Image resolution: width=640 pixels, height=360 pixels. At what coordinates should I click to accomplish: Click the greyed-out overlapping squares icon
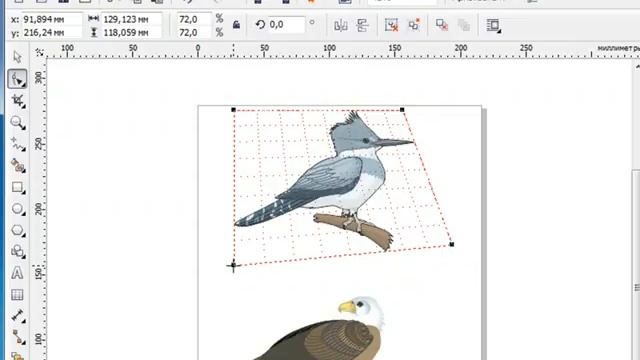464,25
